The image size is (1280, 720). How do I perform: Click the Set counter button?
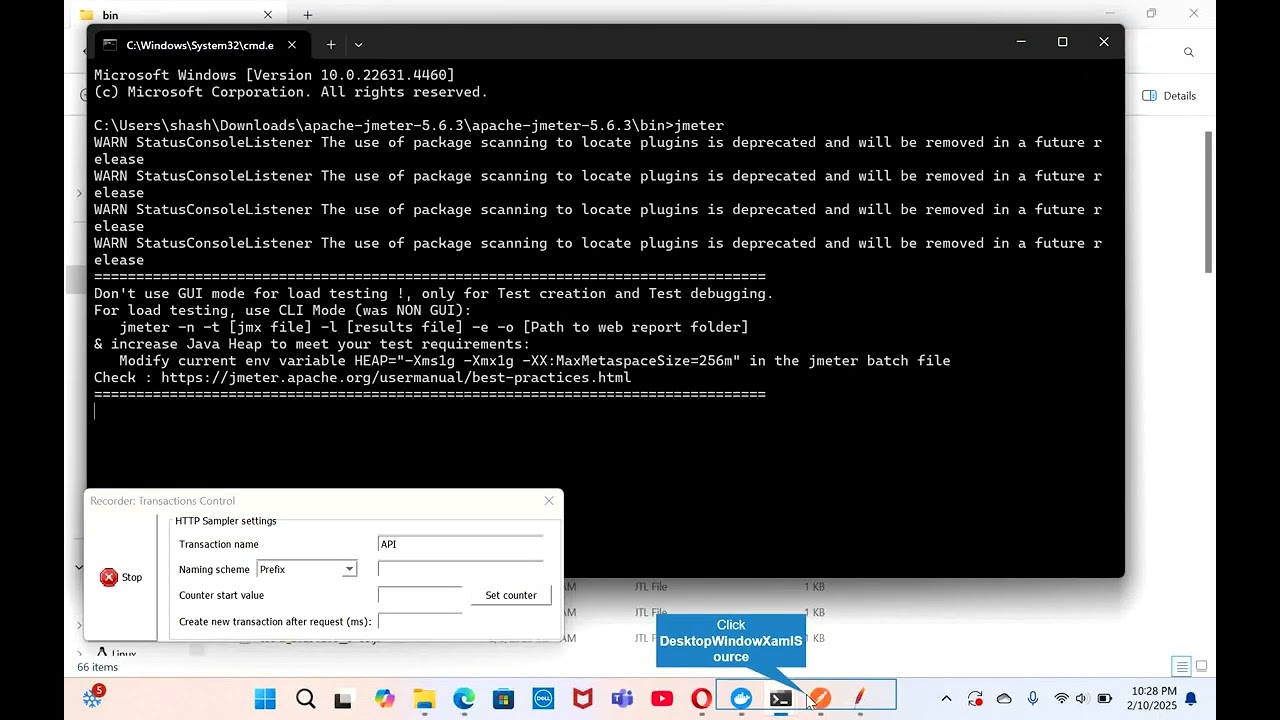(511, 595)
